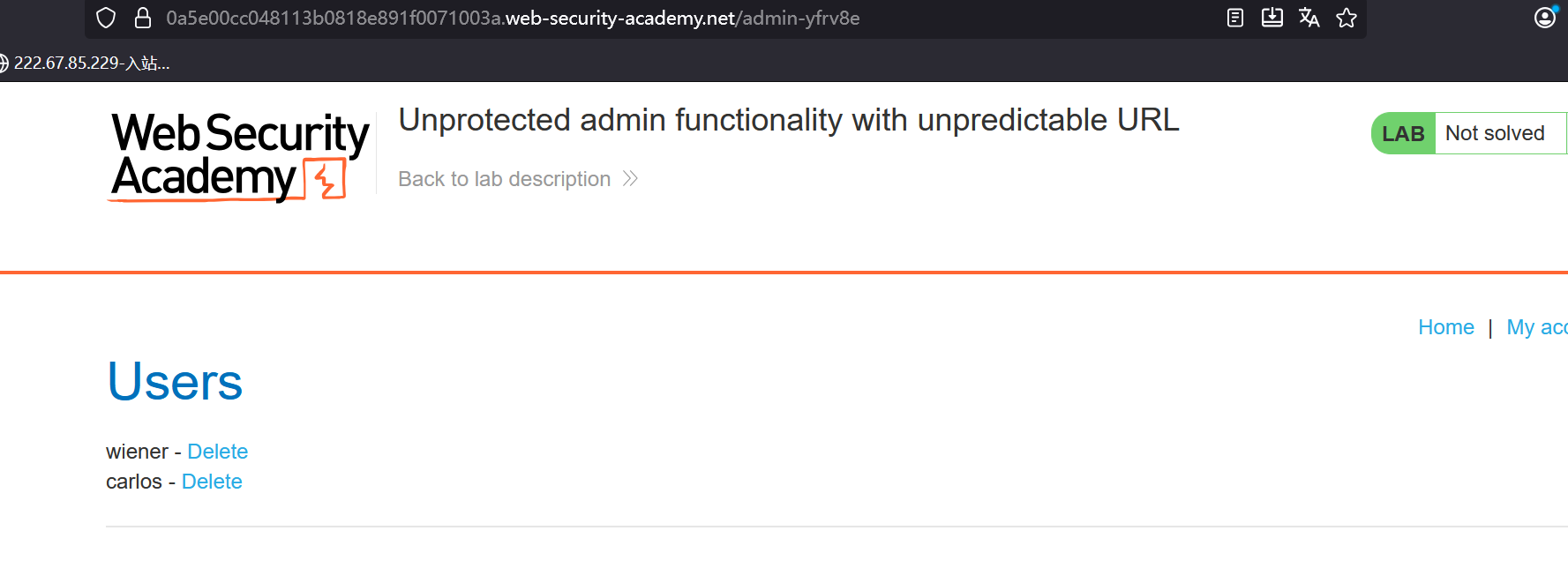Click the Not solved status label
This screenshot has height=583, width=1568.
[1495, 133]
